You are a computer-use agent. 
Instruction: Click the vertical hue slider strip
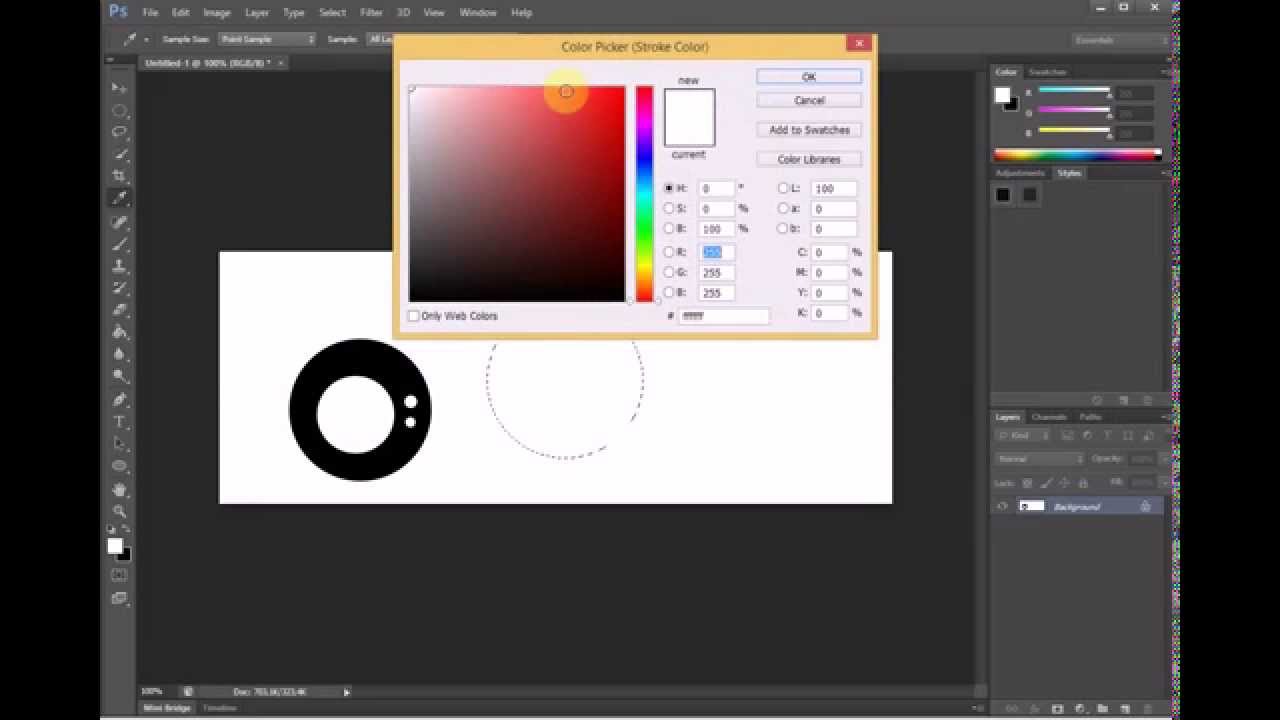[x=644, y=194]
